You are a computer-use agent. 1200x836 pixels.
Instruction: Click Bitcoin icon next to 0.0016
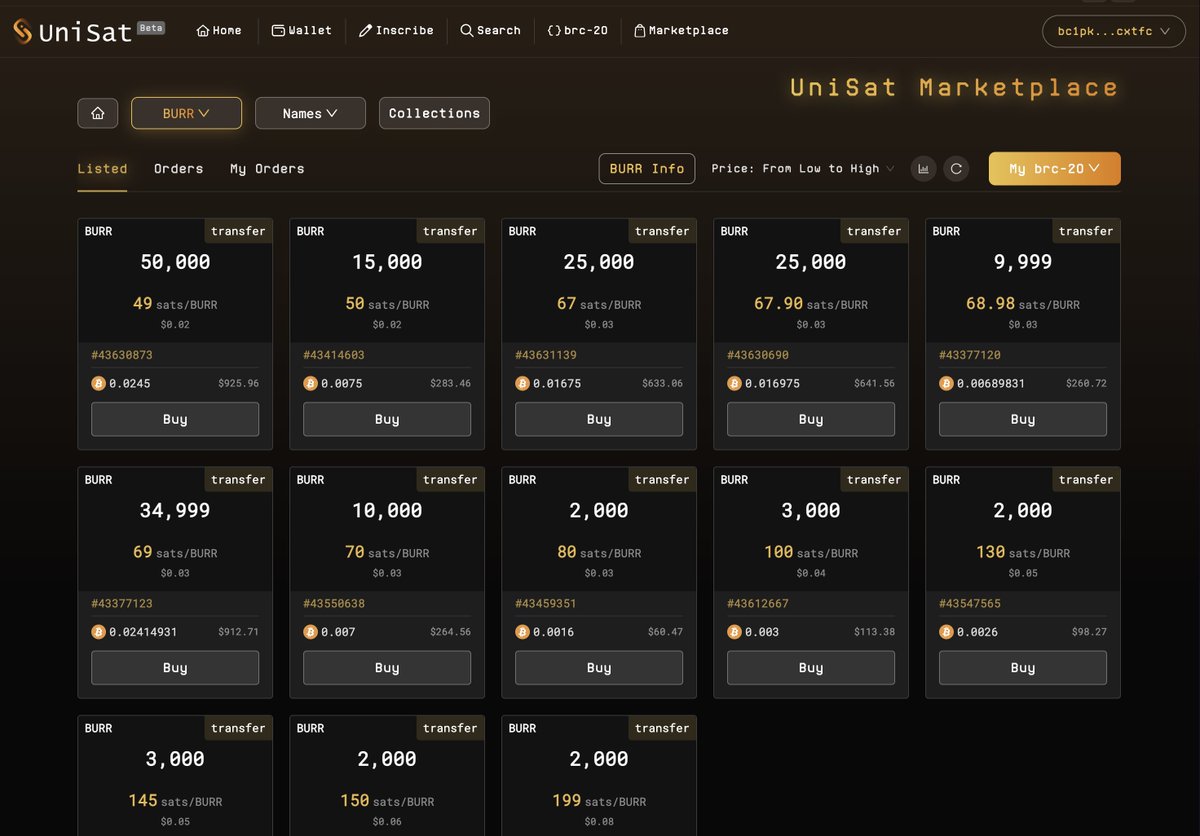(x=522, y=632)
